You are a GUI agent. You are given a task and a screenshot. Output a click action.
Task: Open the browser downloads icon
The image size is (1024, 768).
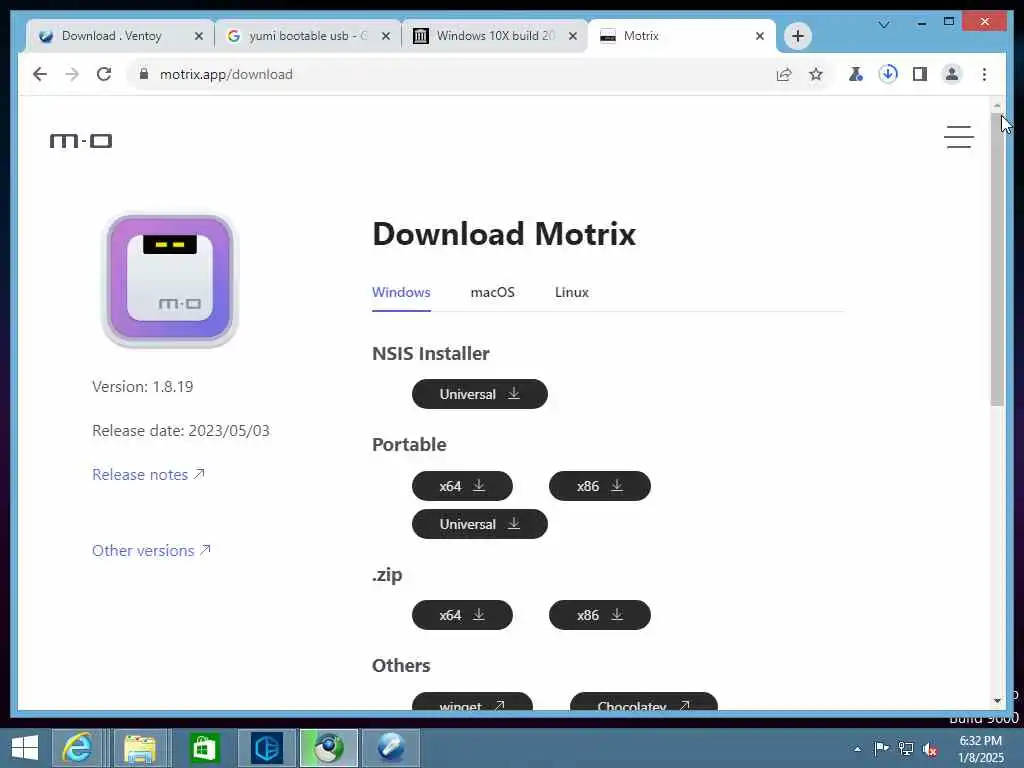(x=888, y=74)
